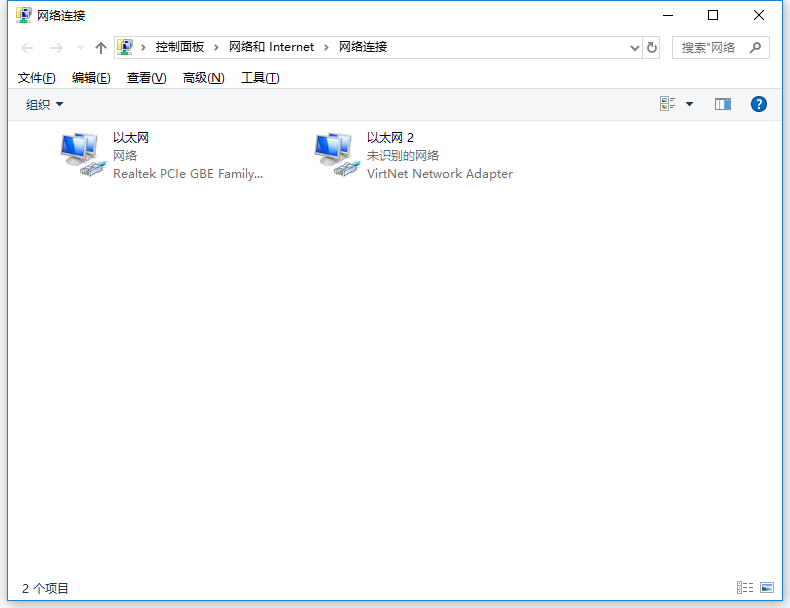Image resolution: width=790 pixels, height=608 pixels.
Task: Open the help question mark icon
Action: (x=758, y=104)
